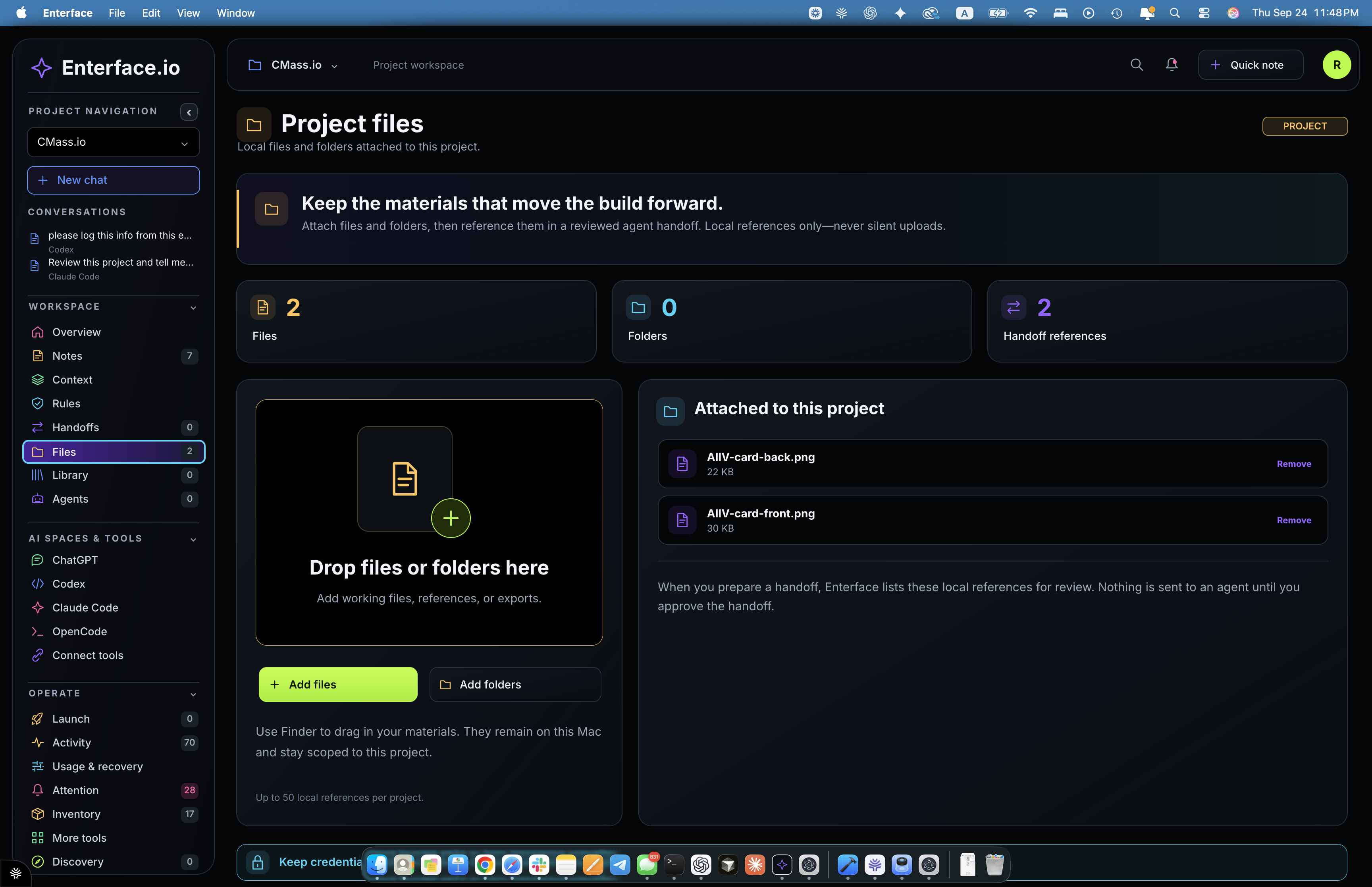Expand the CMass.io header project menu
The width and height of the screenshot is (1372, 887).
(294, 65)
